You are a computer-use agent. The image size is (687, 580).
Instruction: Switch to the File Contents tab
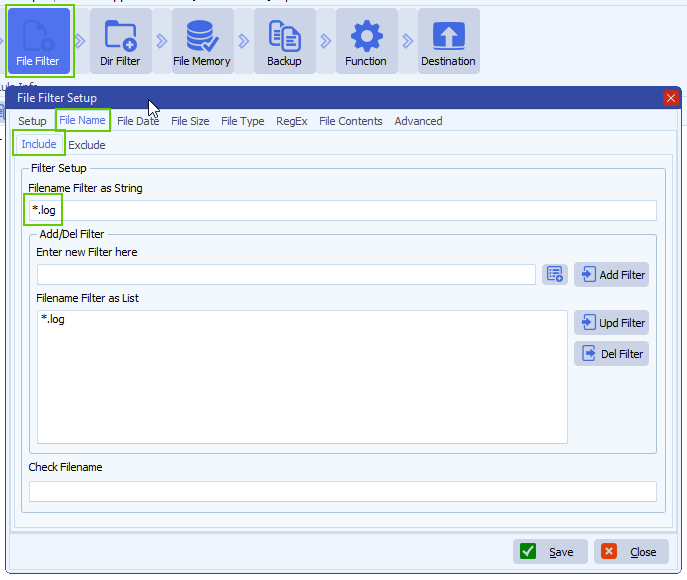[x=351, y=121]
